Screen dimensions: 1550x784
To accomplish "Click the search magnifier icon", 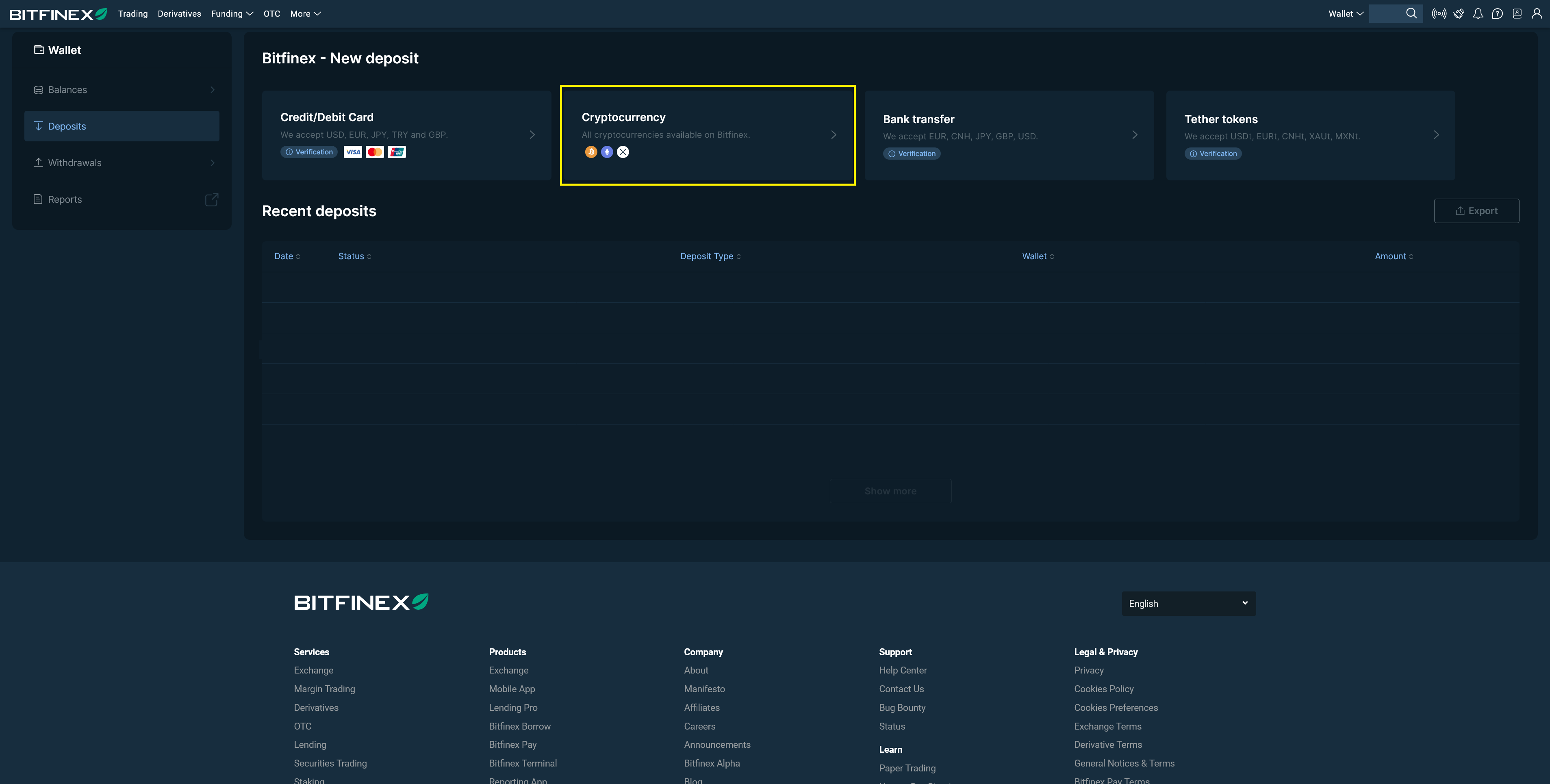I will pos(1411,13).
